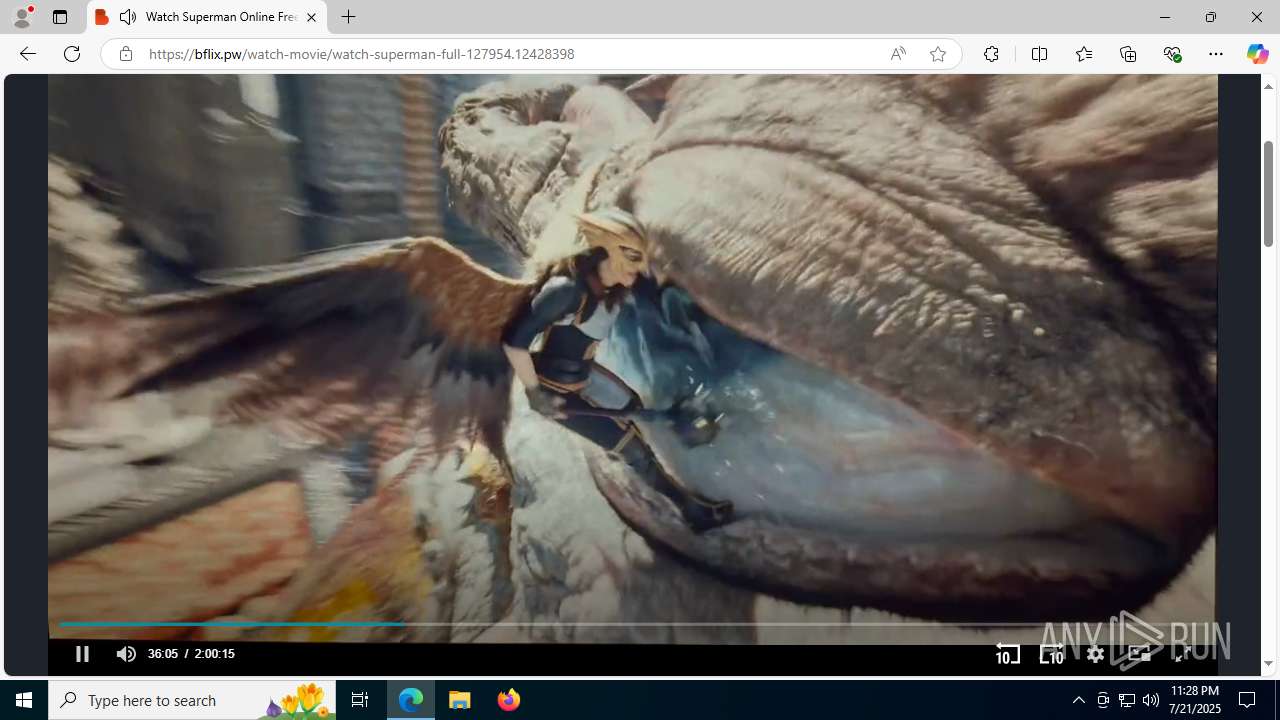This screenshot has width=1280, height=720.
Task: Mute the tab via speaker icon
Action: point(128,17)
